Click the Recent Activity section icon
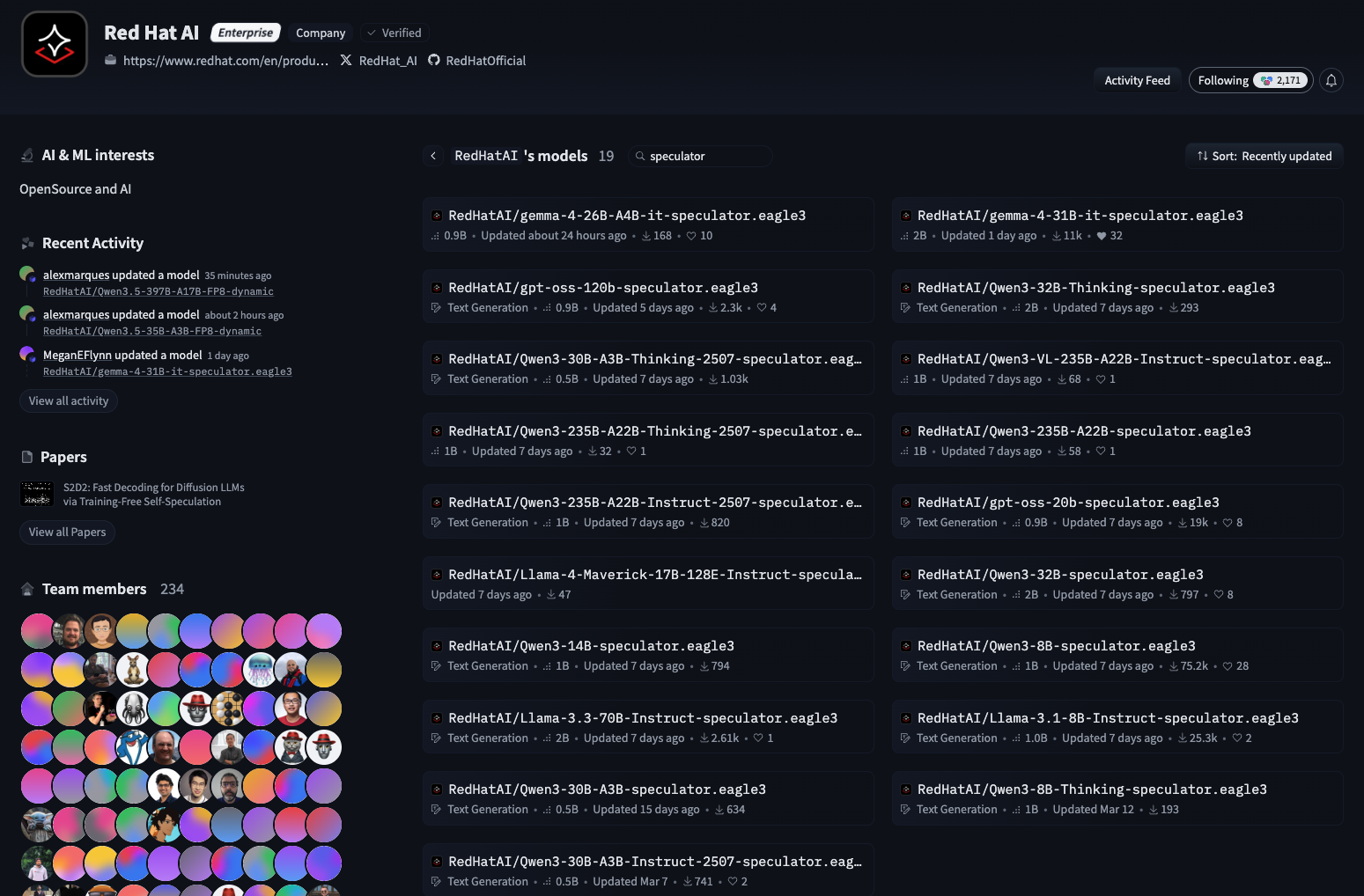The height and width of the screenshot is (896, 1364). tap(27, 243)
